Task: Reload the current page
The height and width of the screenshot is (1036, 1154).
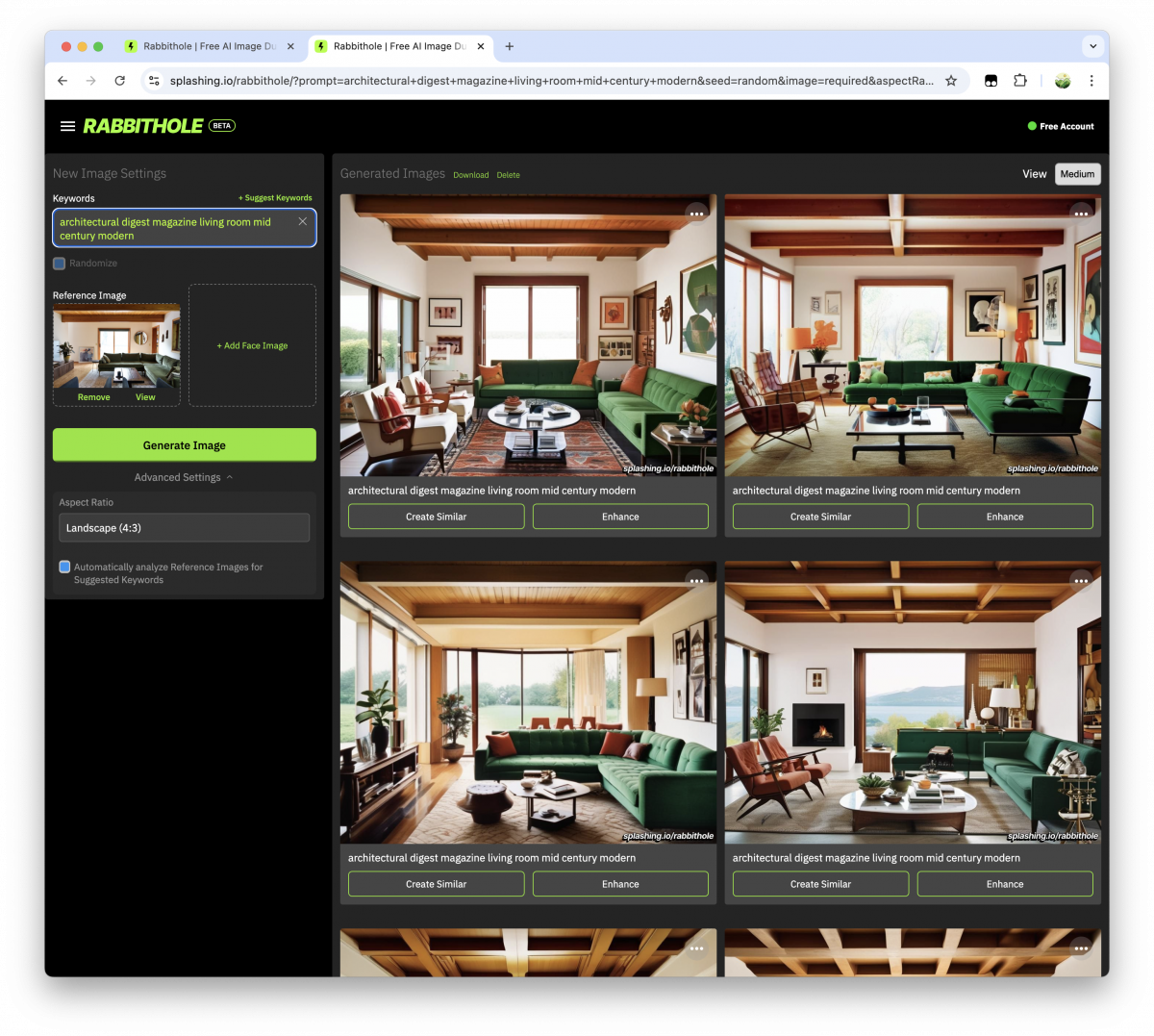Action: coord(120,81)
